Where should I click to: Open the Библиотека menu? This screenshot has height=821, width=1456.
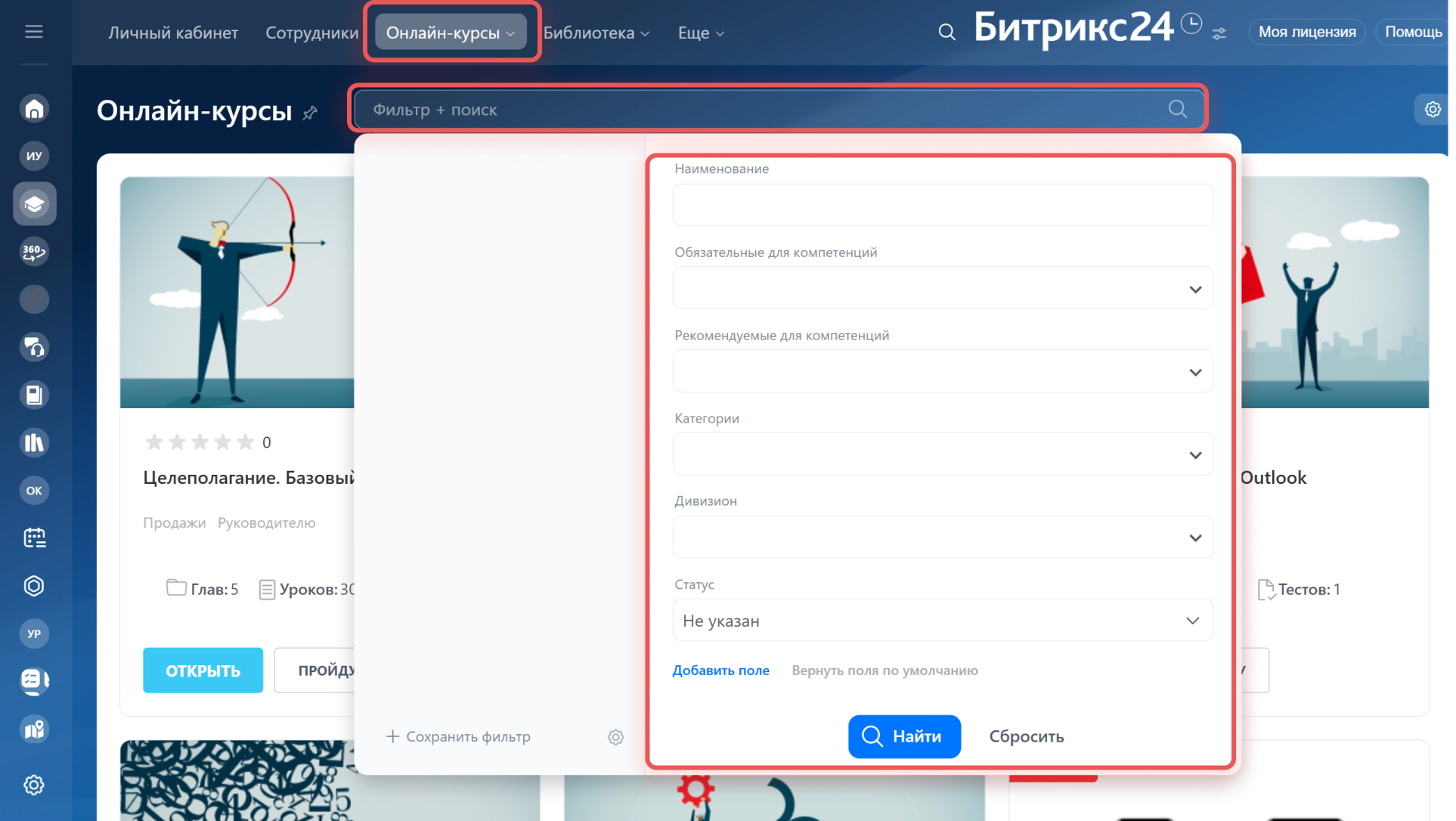coord(596,33)
